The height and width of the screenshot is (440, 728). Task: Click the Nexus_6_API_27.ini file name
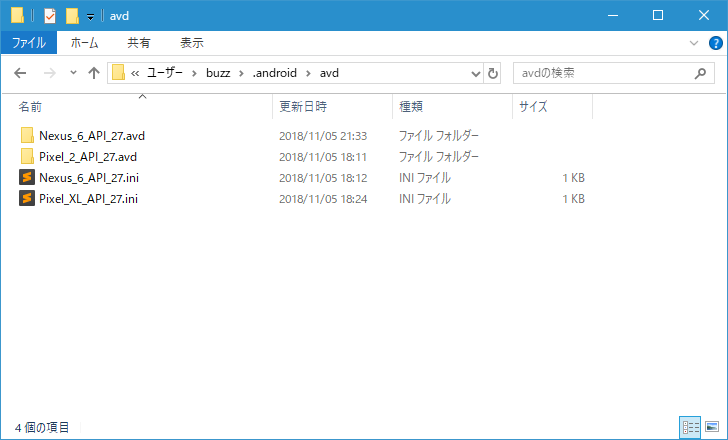coord(89,178)
